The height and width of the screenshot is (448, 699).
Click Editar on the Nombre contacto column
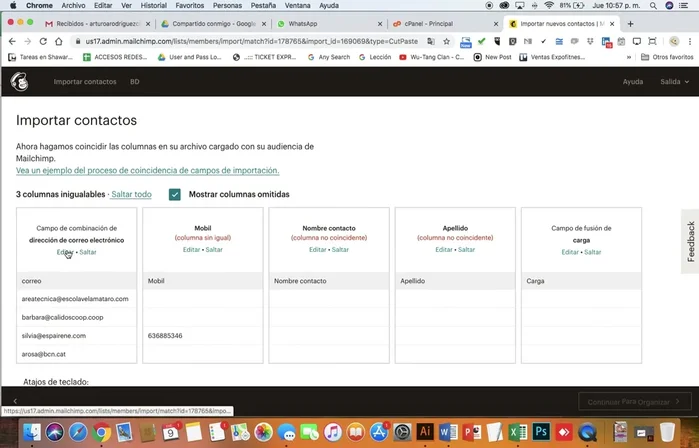click(x=317, y=250)
